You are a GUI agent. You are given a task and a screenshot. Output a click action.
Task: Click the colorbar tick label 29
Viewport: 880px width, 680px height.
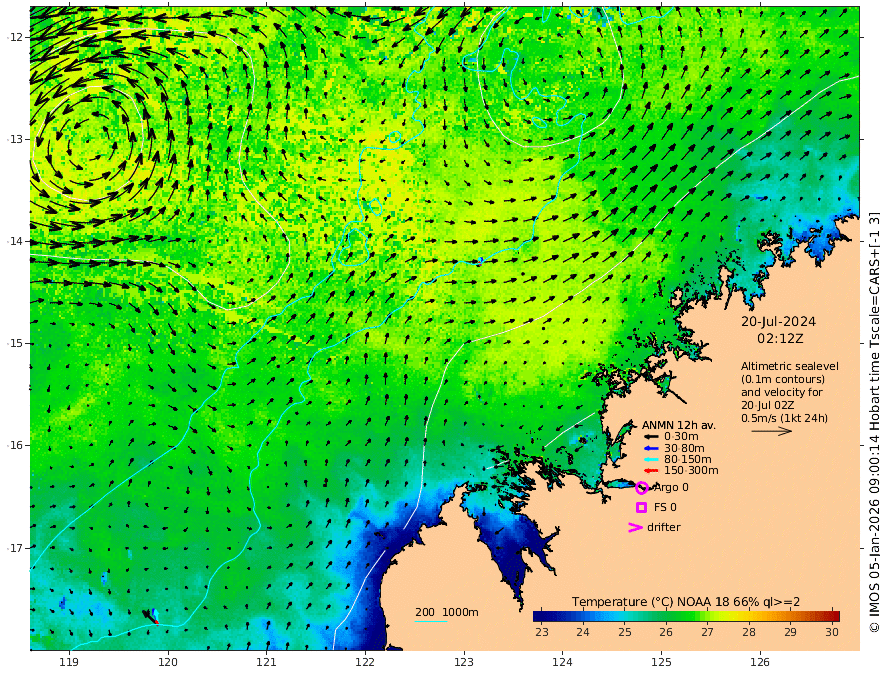click(791, 632)
